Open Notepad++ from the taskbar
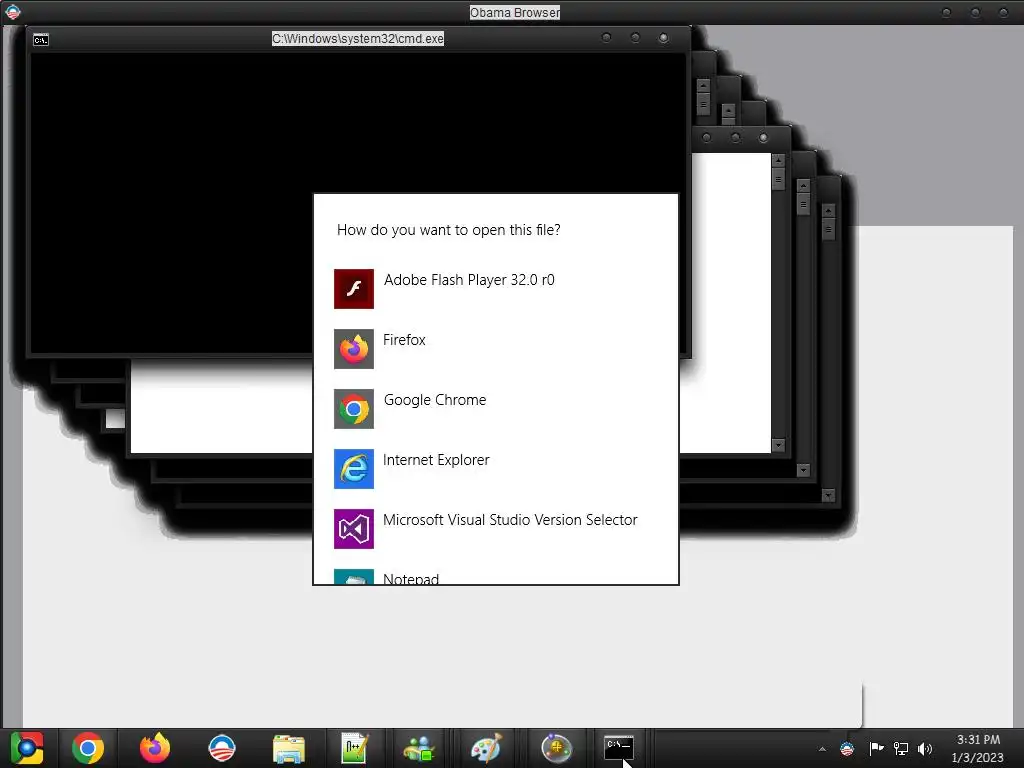Image resolution: width=1024 pixels, height=768 pixels. tap(355, 748)
